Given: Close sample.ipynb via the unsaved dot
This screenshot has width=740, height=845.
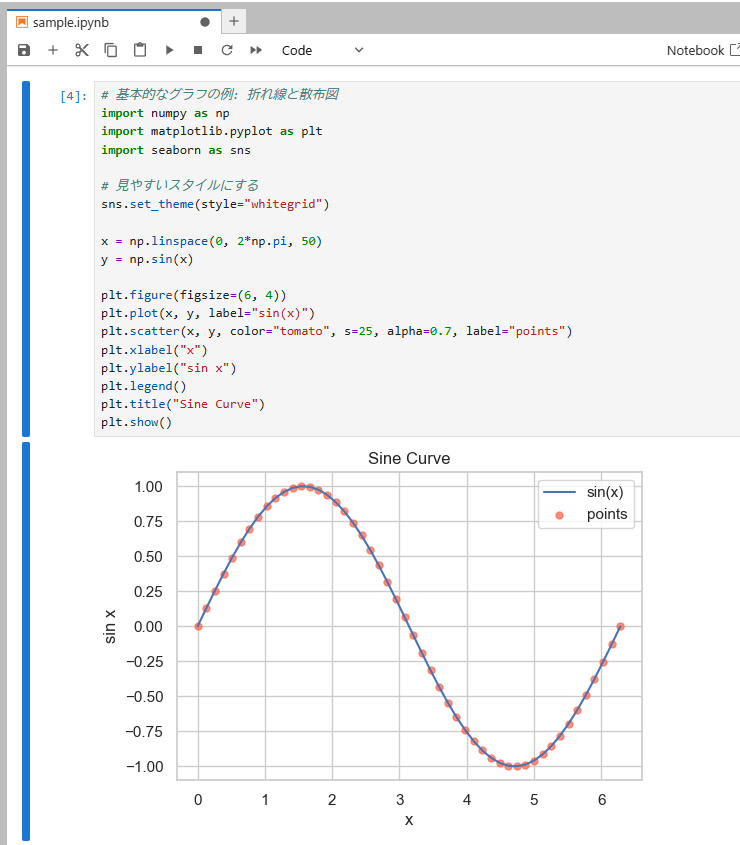Looking at the screenshot, I should click(205, 21).
